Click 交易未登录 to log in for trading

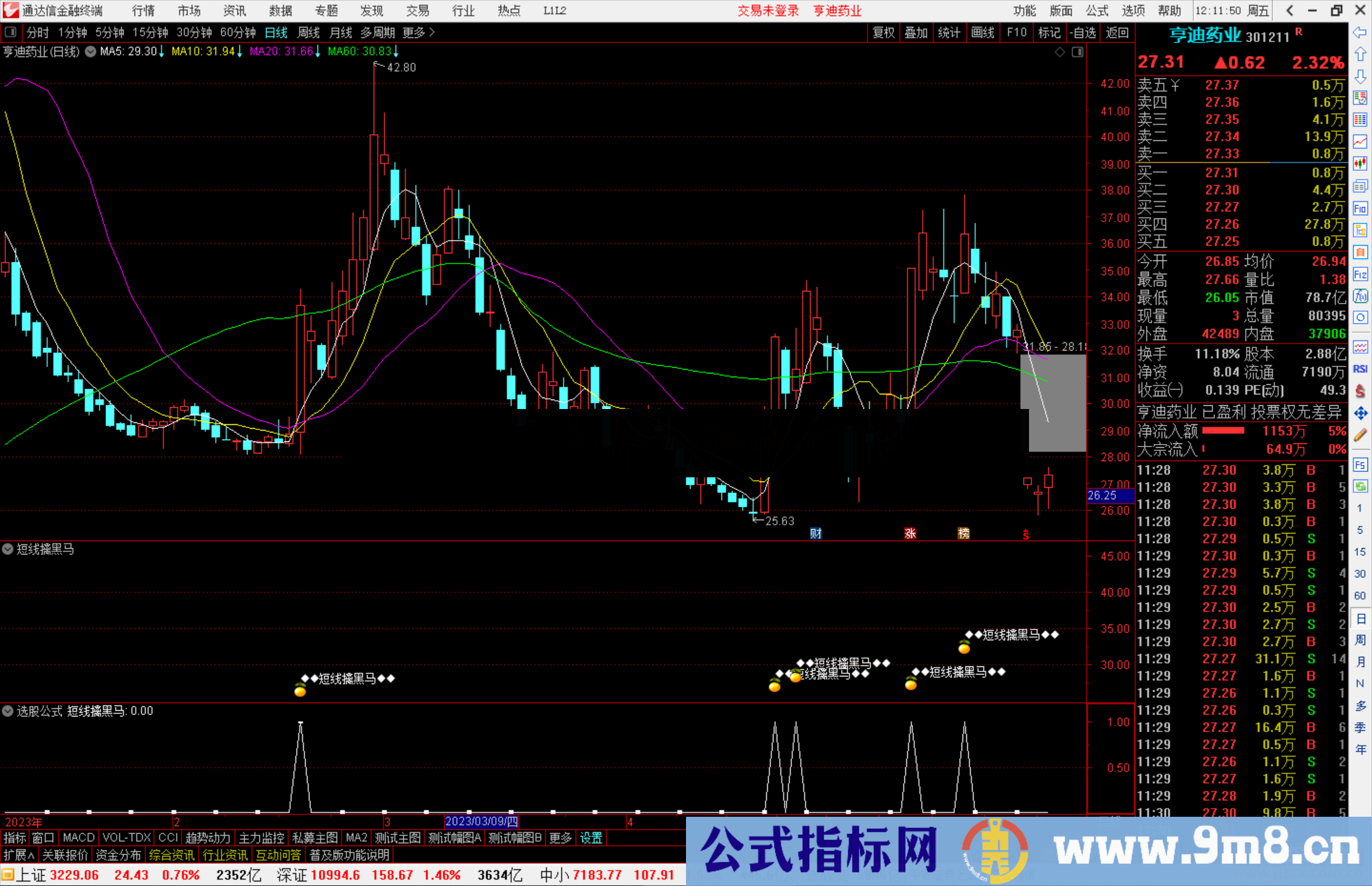[x=768, y=10]
